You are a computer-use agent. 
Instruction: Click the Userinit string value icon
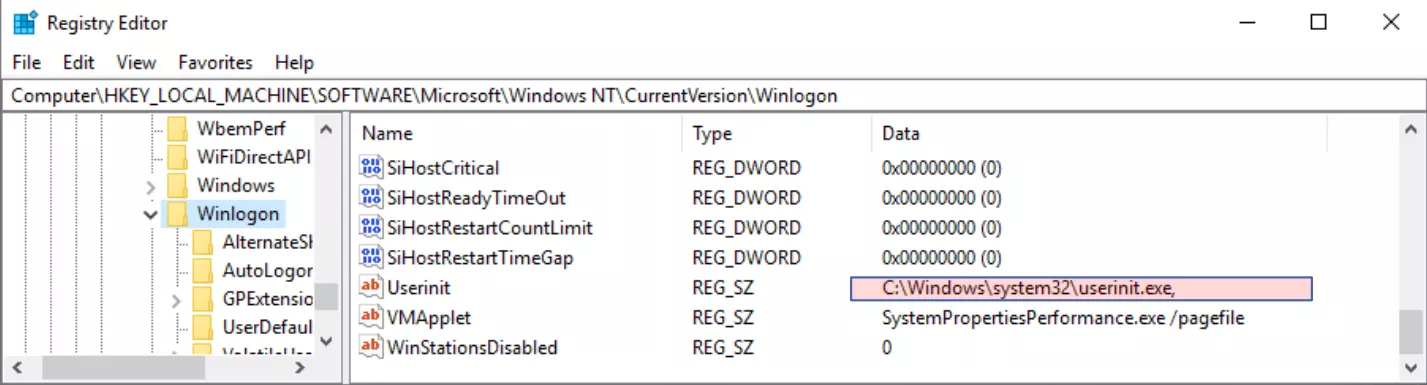(371, 287)
